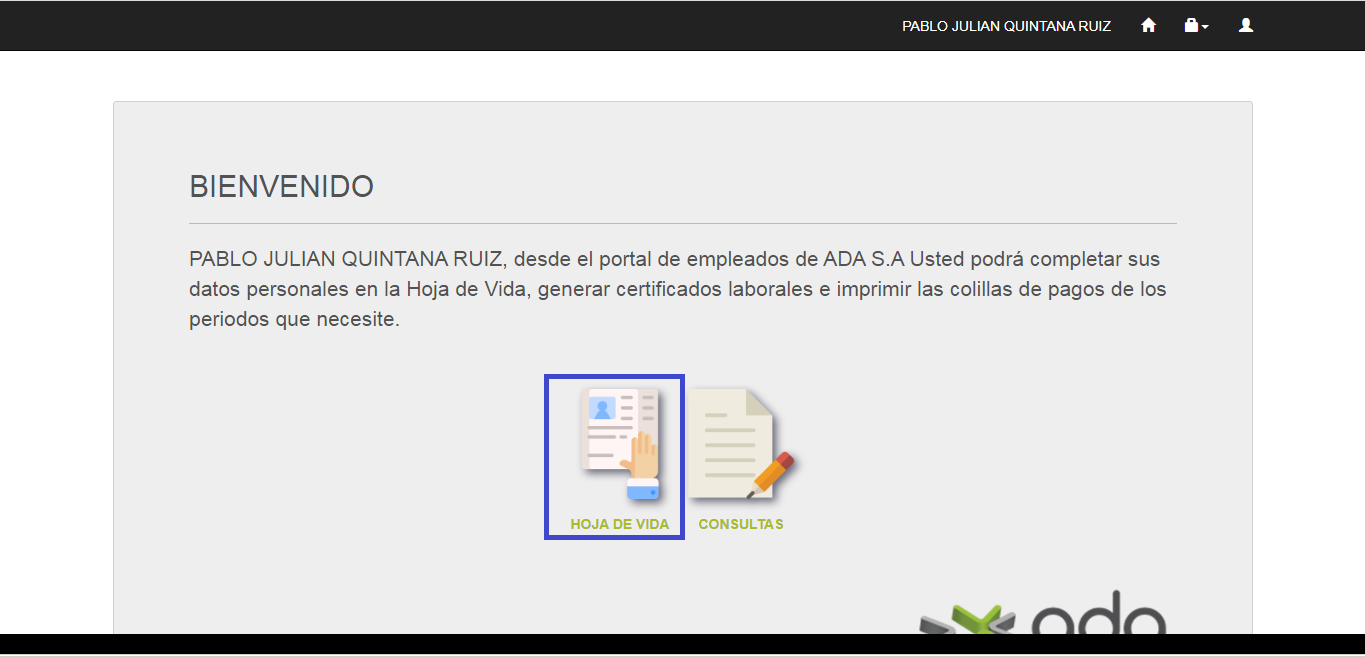Viewport: 1365px width, 658px height.
Task: Go to home via house icon
Action: [1149, 26]
